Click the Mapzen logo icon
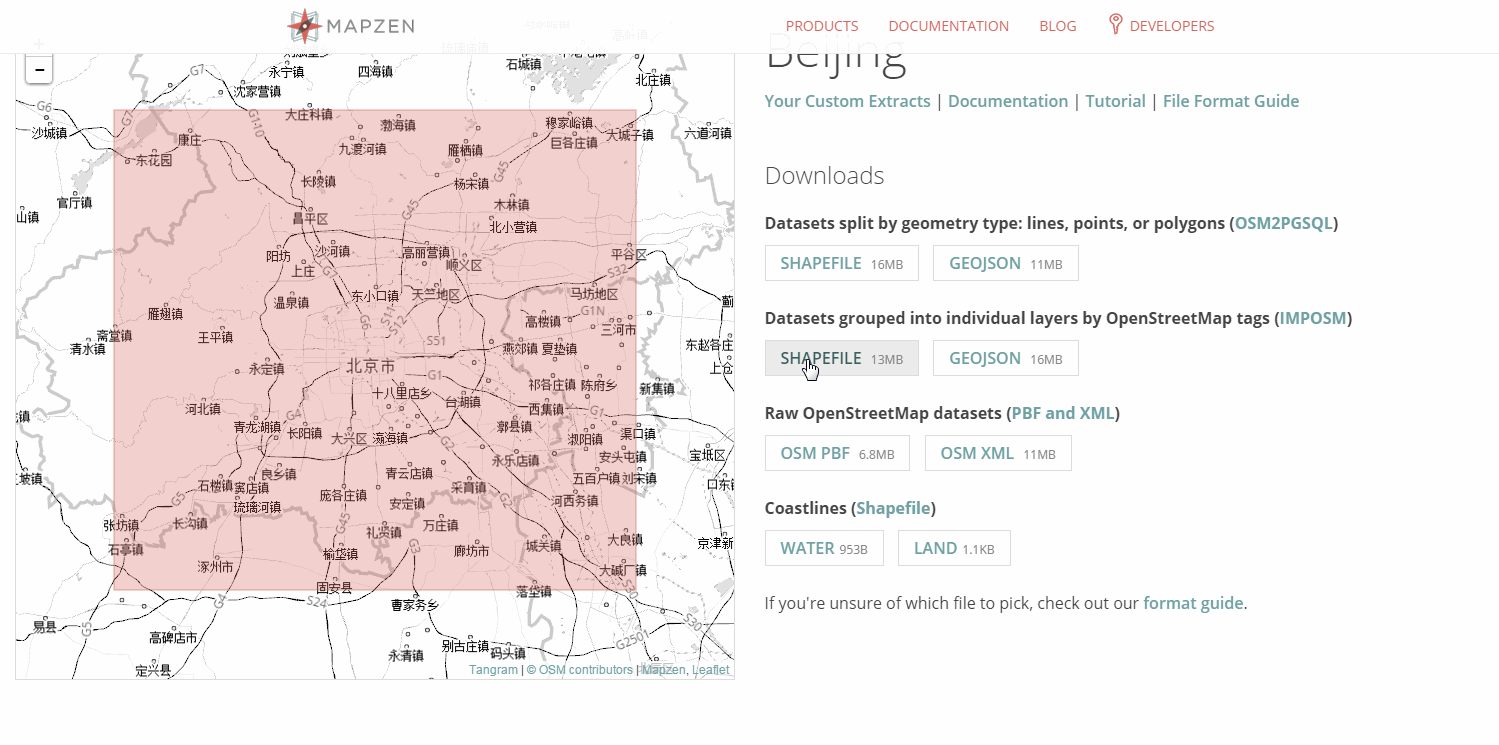 pos(304,26)
